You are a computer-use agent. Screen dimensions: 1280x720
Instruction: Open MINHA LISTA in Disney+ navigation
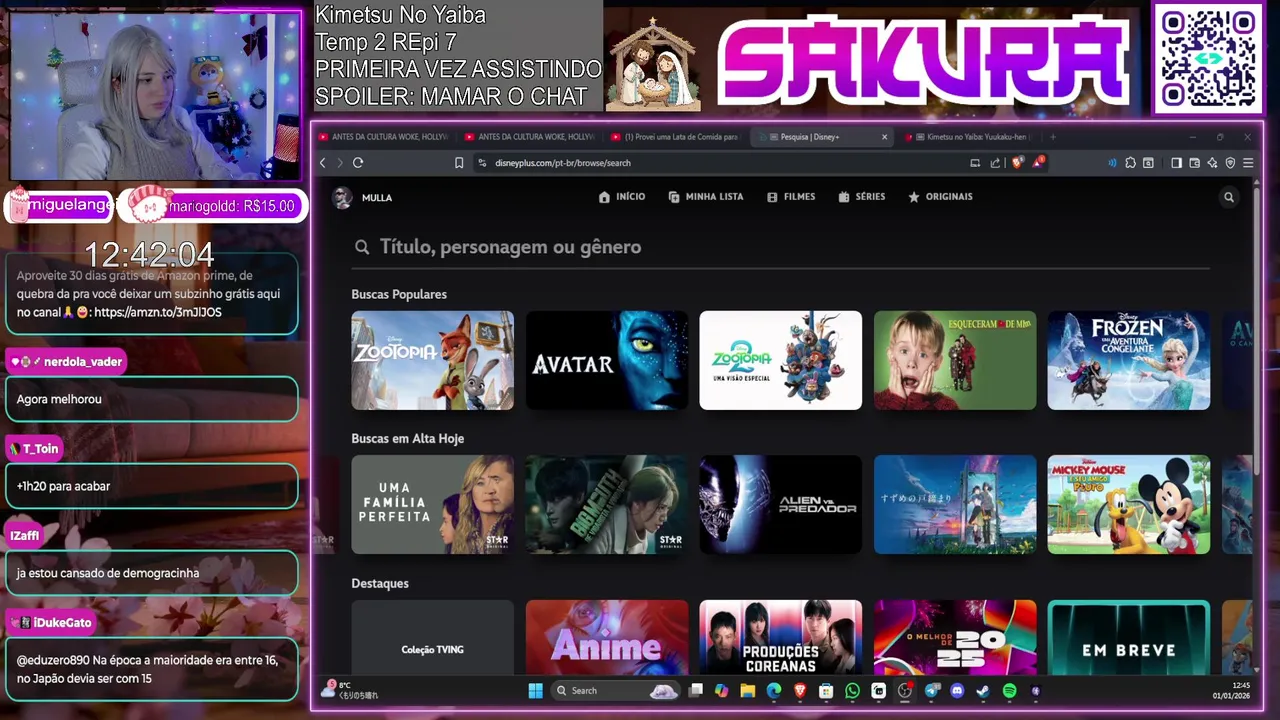click(706, 197)
